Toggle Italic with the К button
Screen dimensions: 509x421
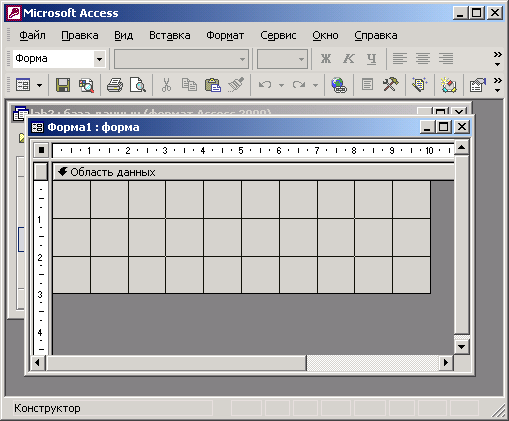point(349,59)
